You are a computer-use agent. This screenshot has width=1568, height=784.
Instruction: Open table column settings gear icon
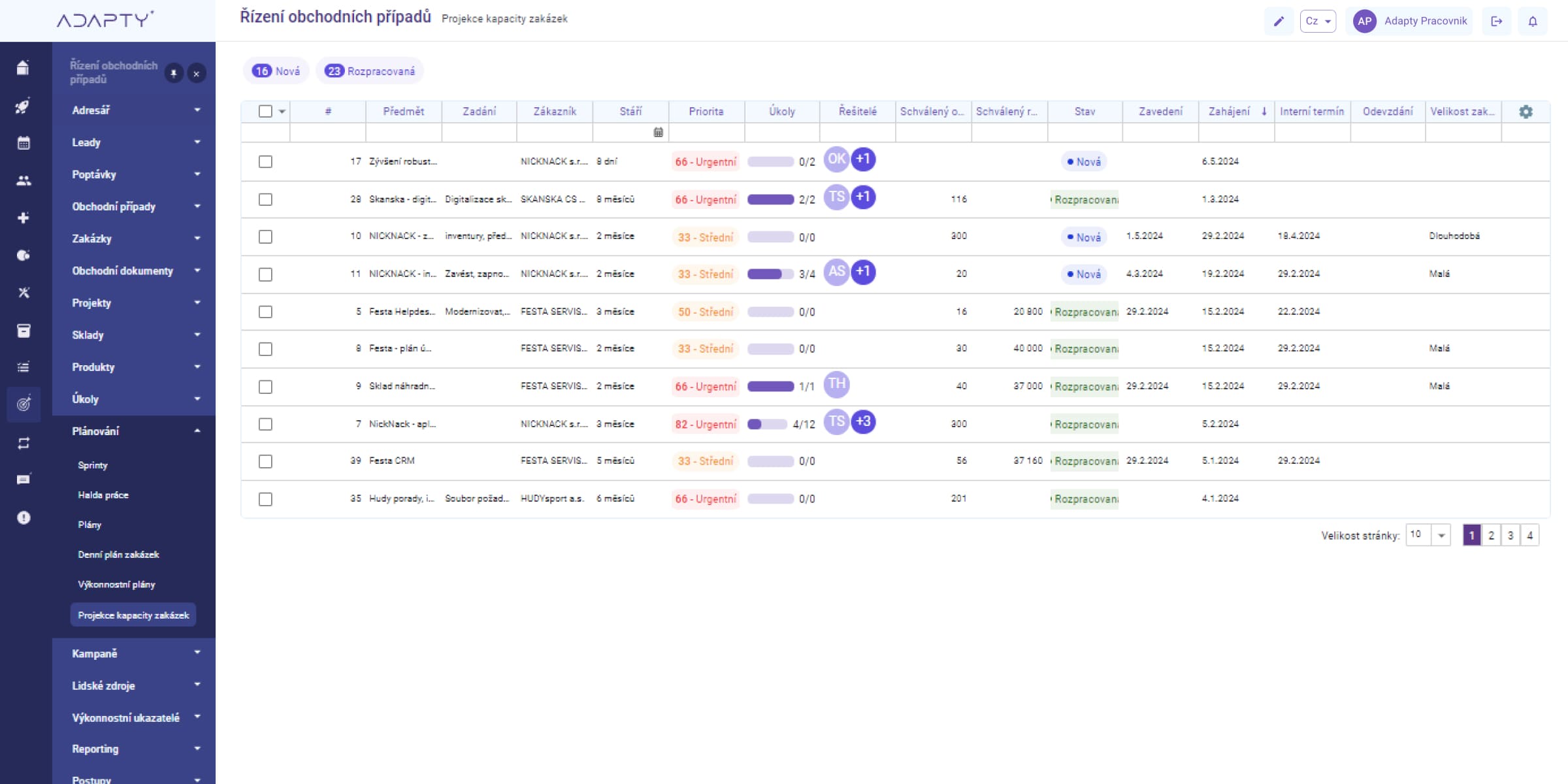pyautogui.click(x=1526, y=112)
